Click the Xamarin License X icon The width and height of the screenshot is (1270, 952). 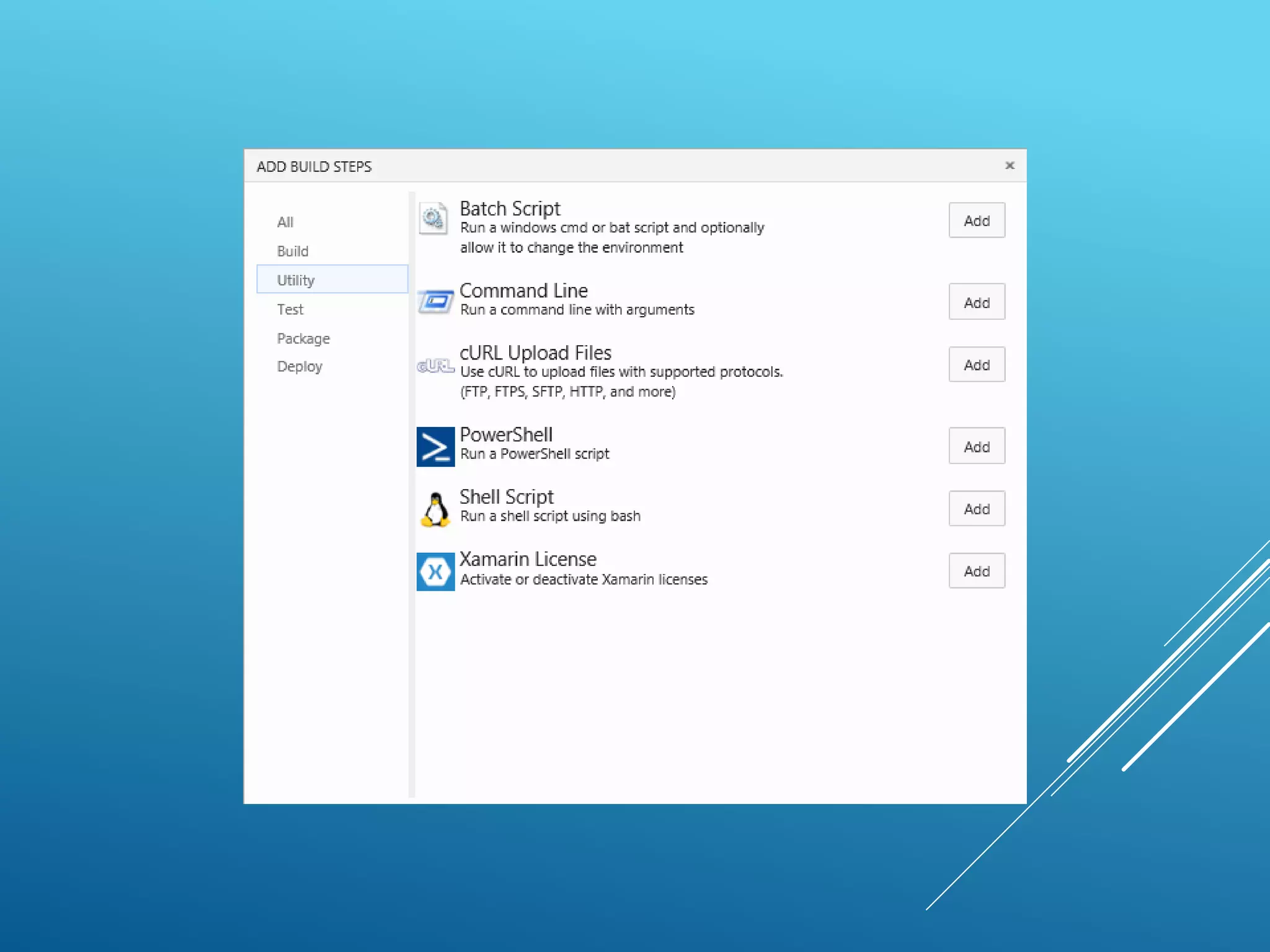[435, 571]
